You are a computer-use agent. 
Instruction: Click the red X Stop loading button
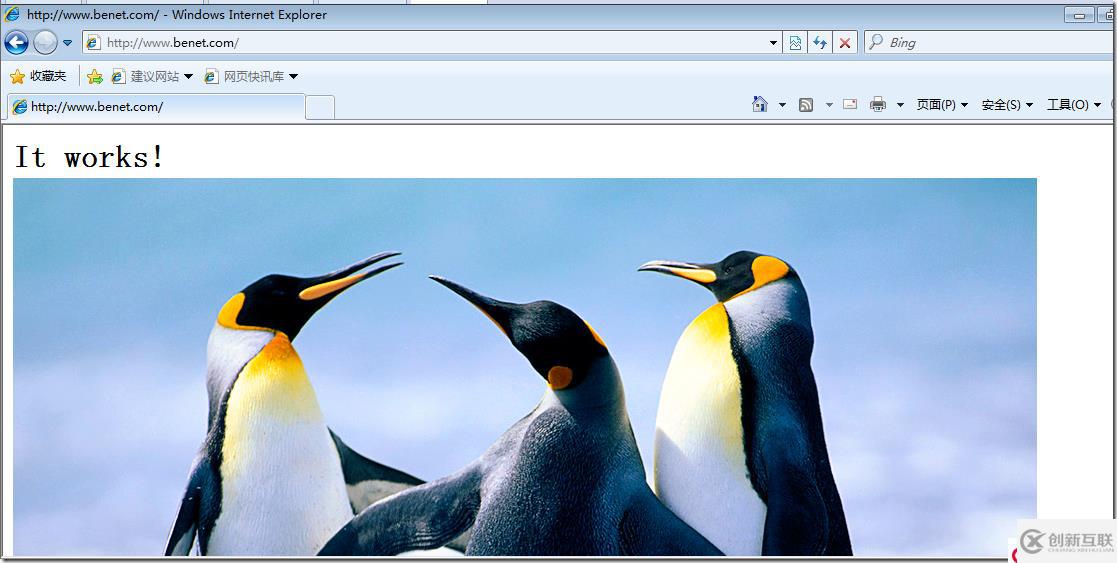tap(845, 43)
